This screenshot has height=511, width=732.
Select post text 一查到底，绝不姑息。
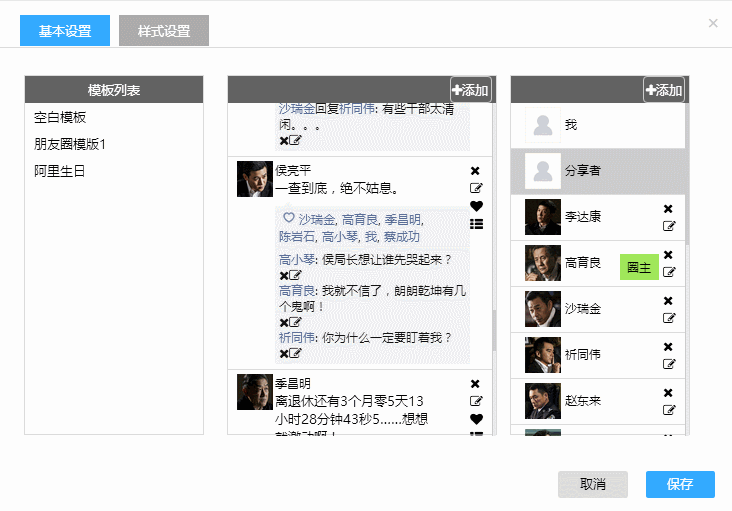pos(337,188)
